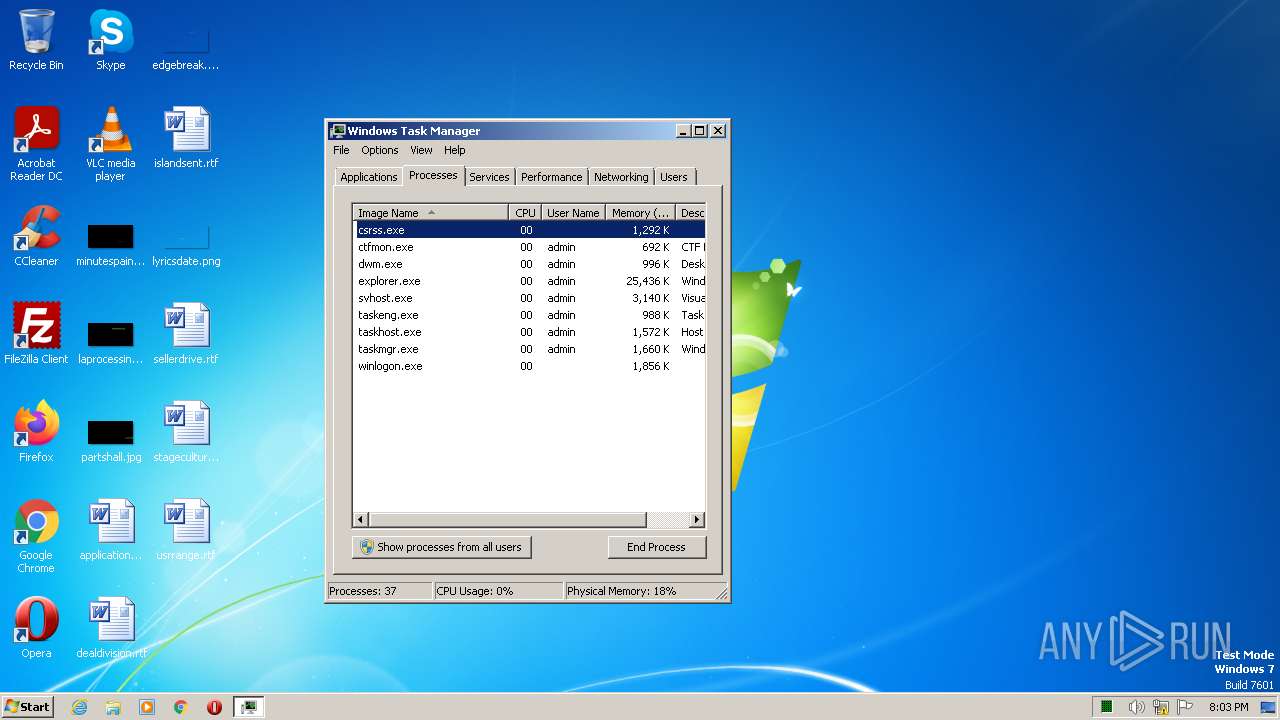1280x720 pixels.
Task: Select the taskeng.exe process row
Action: (x=529, y=315)
